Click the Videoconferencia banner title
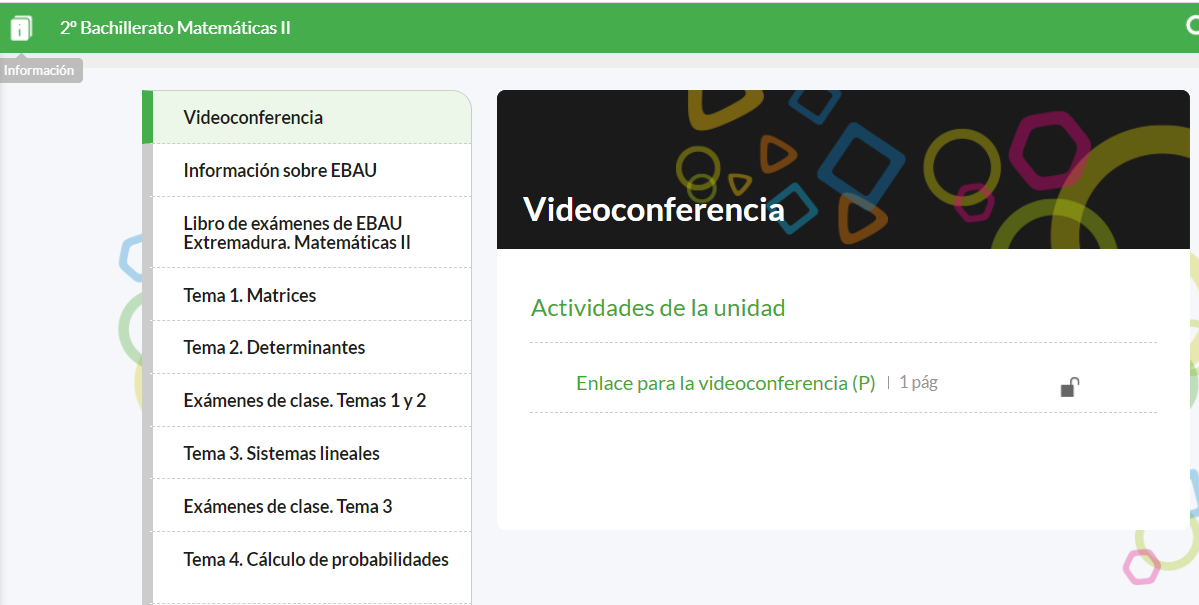The image size is (1199, 605). 654,210
